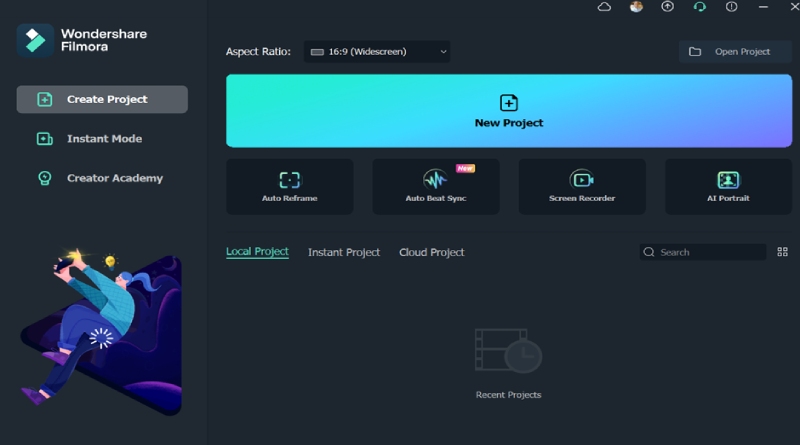Switch to Cloud Project tab
Screen dimensions: 800x445
432,252
